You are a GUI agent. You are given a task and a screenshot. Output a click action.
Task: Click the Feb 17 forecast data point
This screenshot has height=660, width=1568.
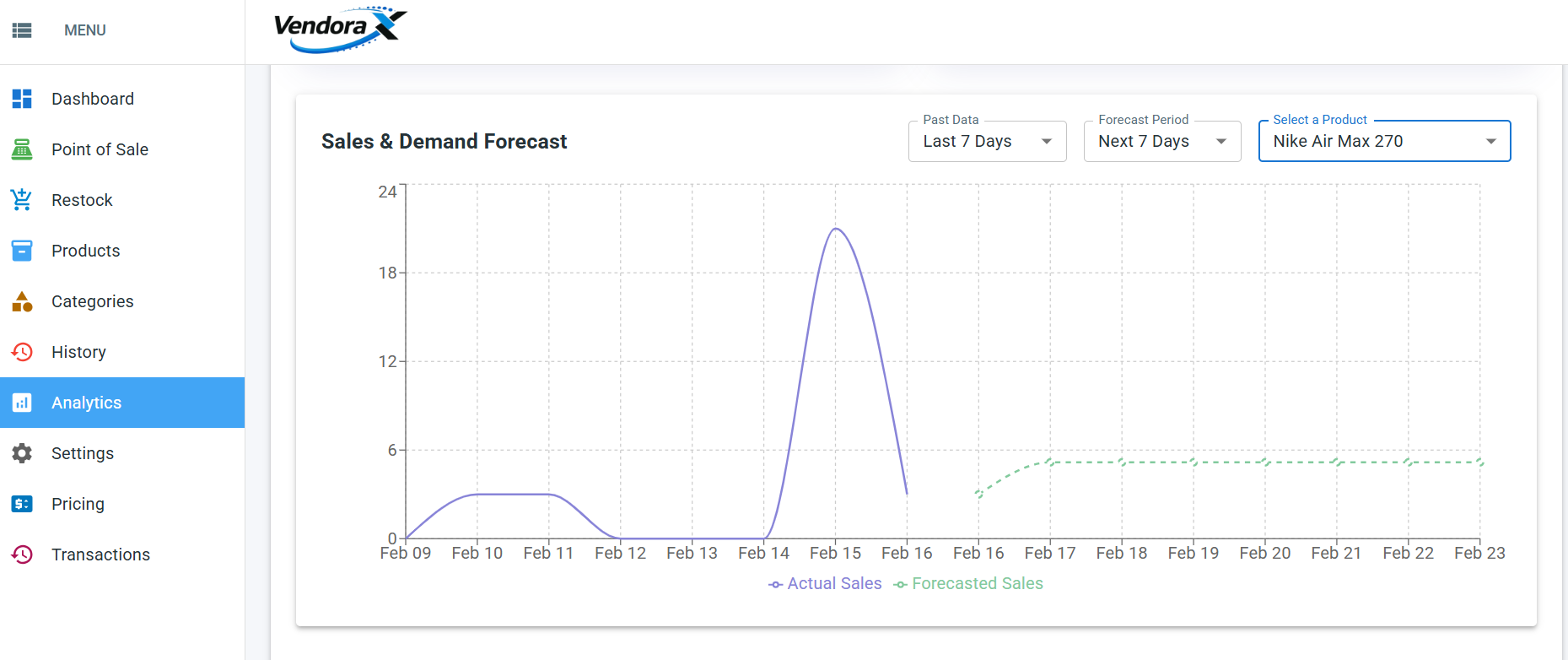coord(1050,462)
